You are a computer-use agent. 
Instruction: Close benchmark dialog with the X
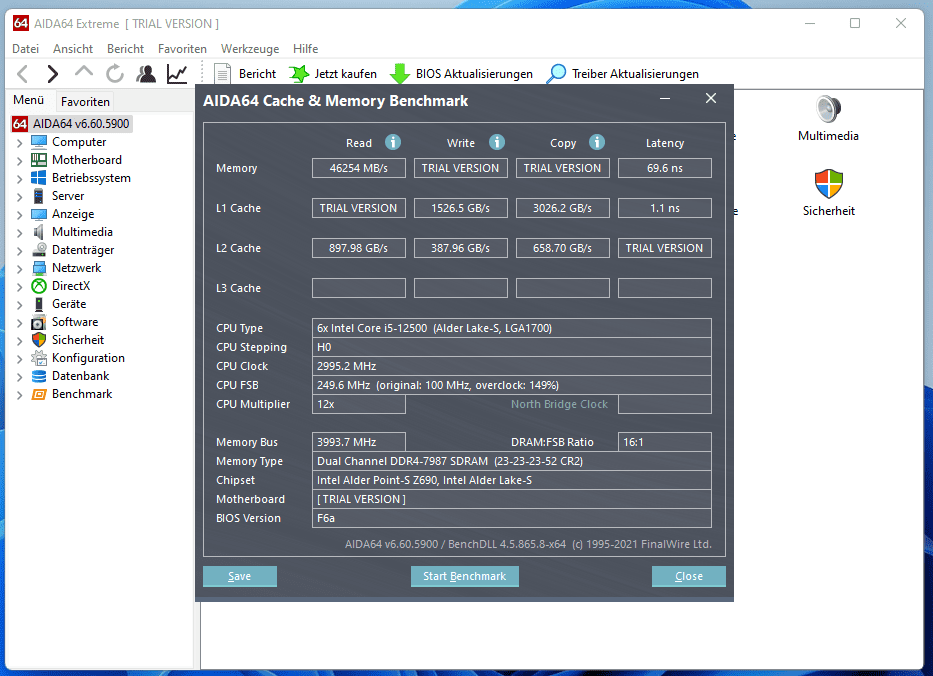710,98
